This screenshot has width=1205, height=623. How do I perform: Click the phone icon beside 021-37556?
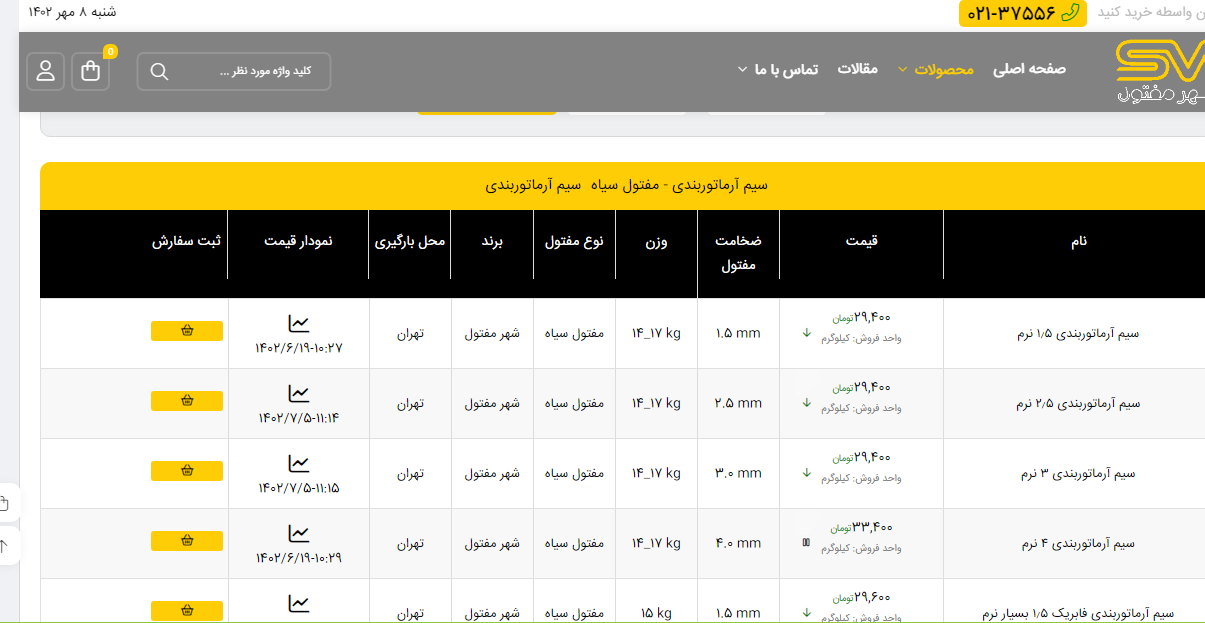pos(1071,12)
